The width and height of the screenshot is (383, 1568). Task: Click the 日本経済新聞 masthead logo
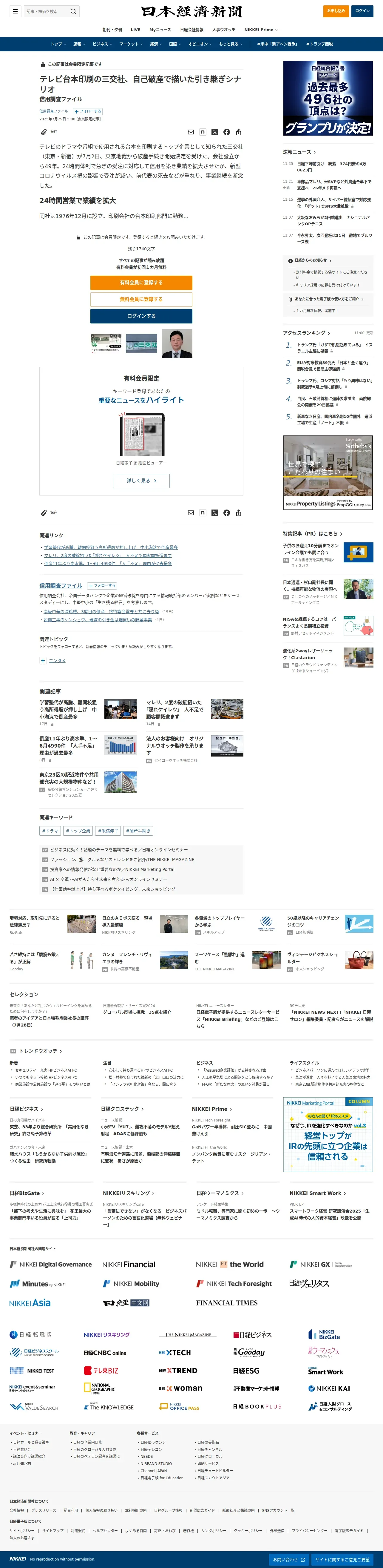pos(191,11)
